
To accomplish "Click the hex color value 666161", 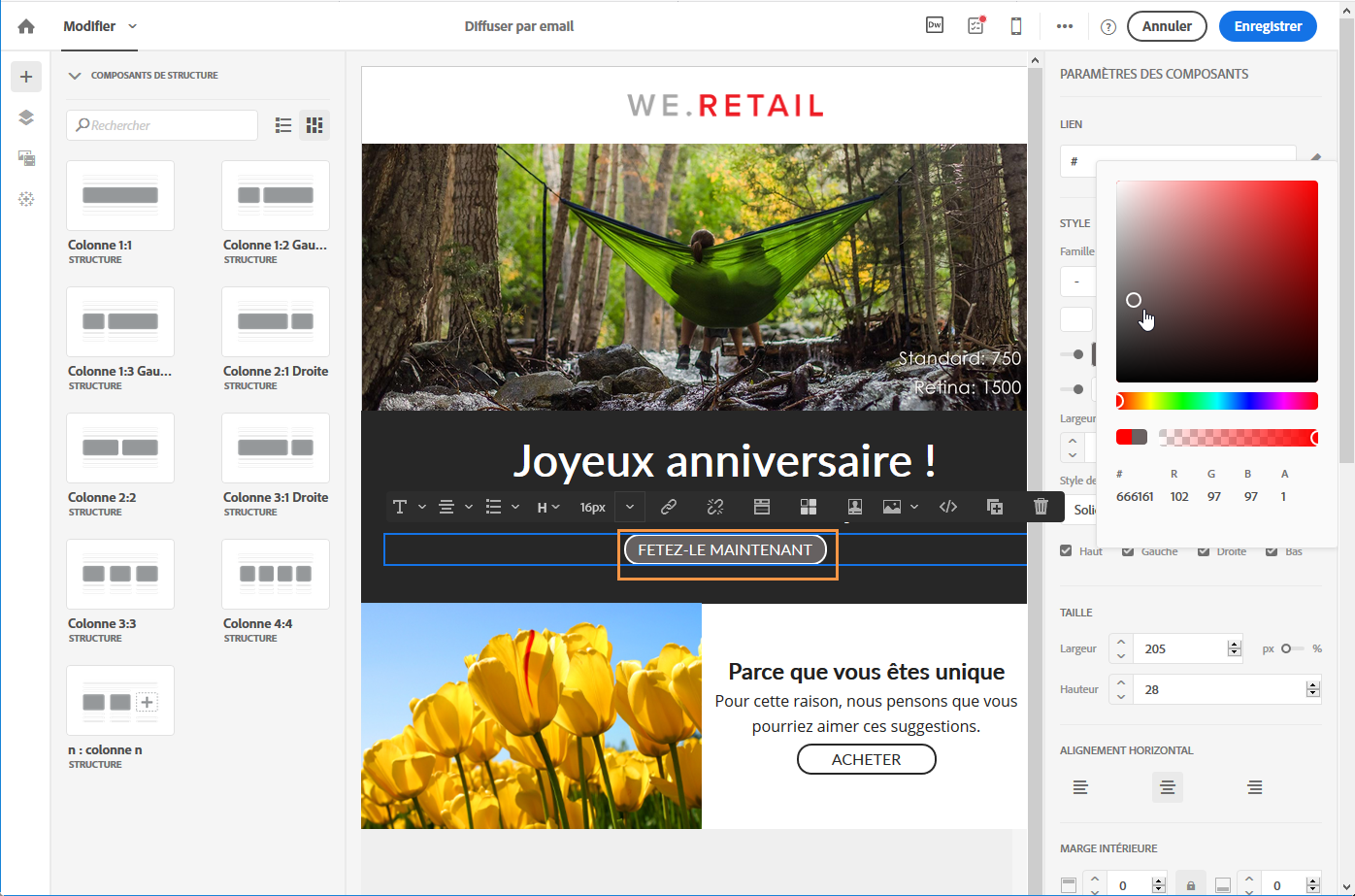I will 1135,496.
